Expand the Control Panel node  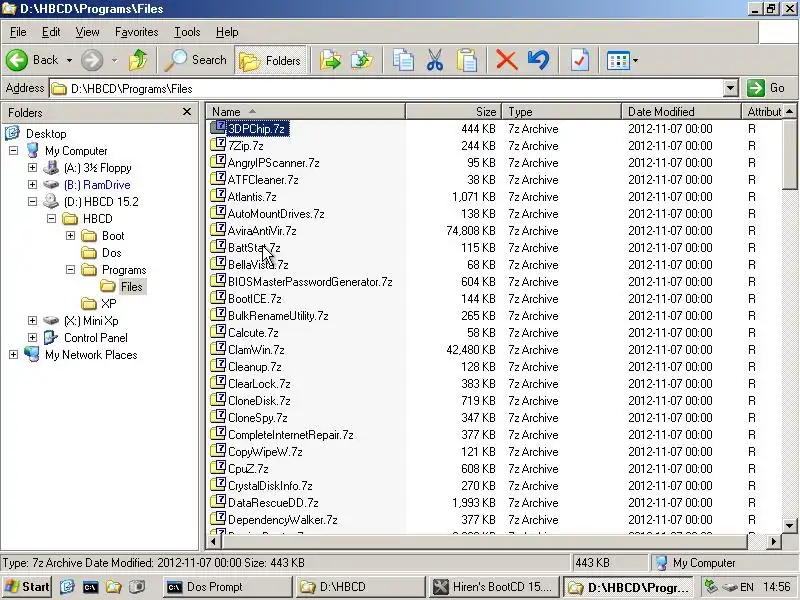coord(32,337)
